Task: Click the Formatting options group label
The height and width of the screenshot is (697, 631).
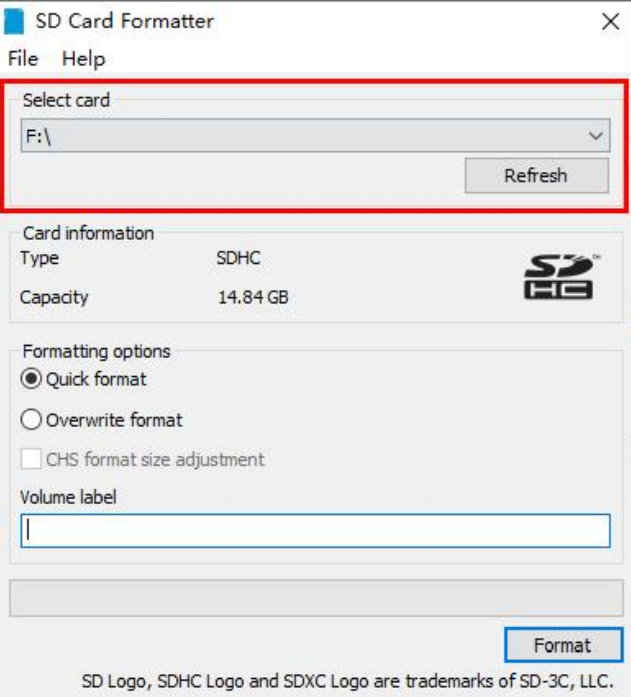Action: 96,351
